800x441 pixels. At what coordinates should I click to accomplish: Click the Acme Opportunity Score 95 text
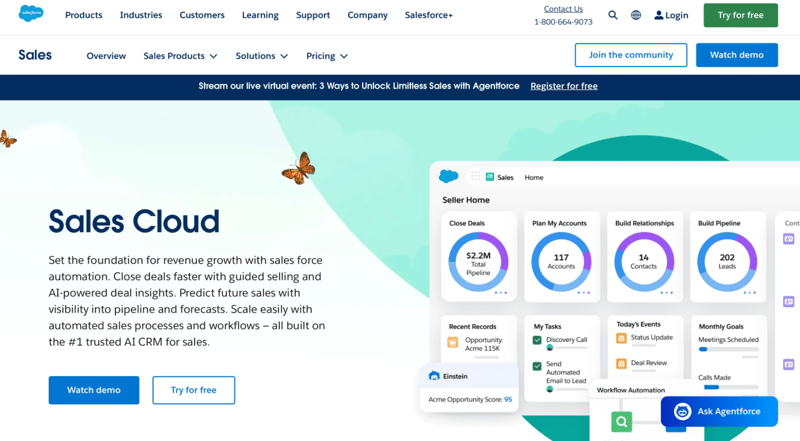tap(470, 400)
